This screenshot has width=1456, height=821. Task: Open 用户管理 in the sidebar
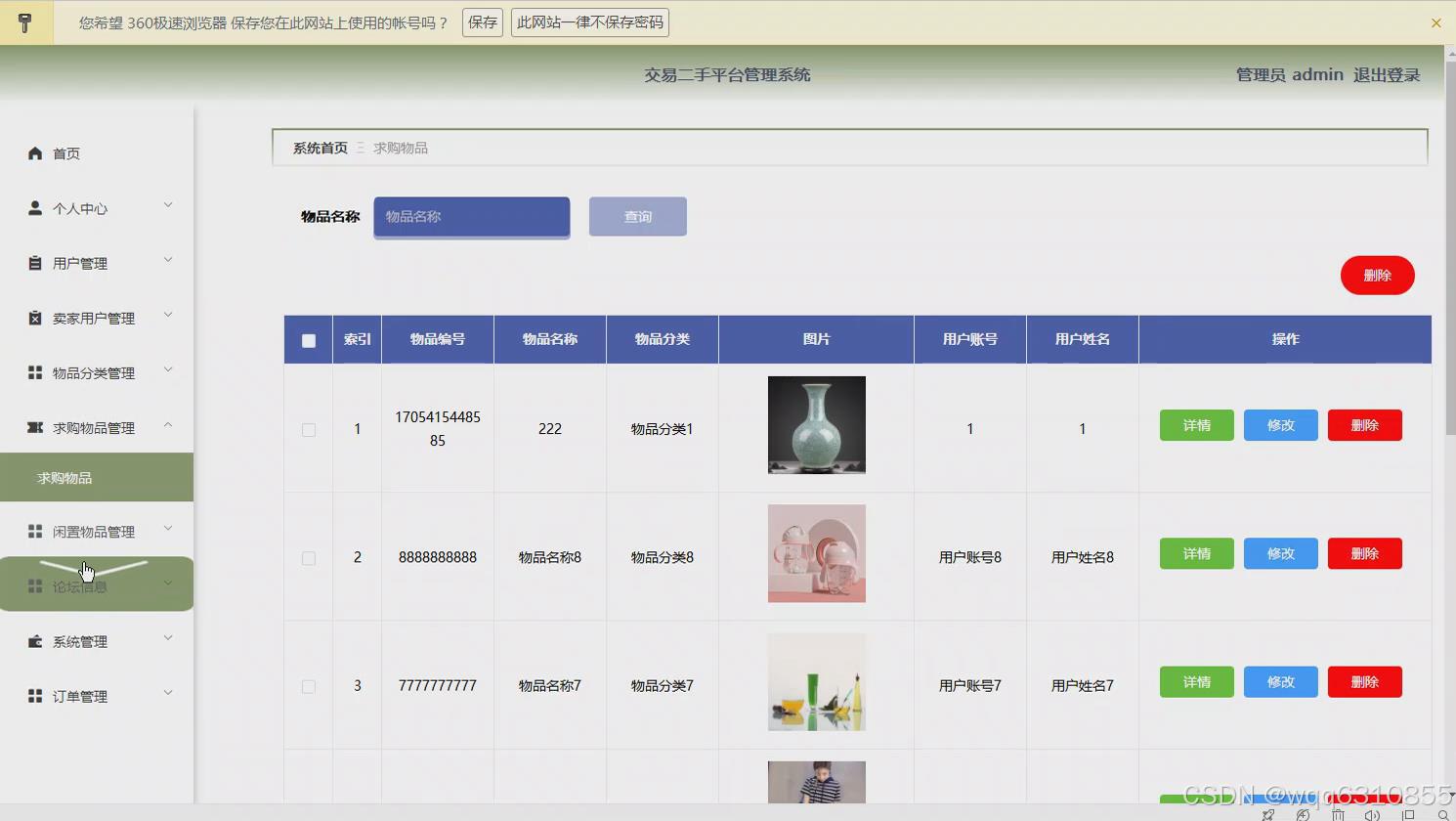(x=97, y=263)
